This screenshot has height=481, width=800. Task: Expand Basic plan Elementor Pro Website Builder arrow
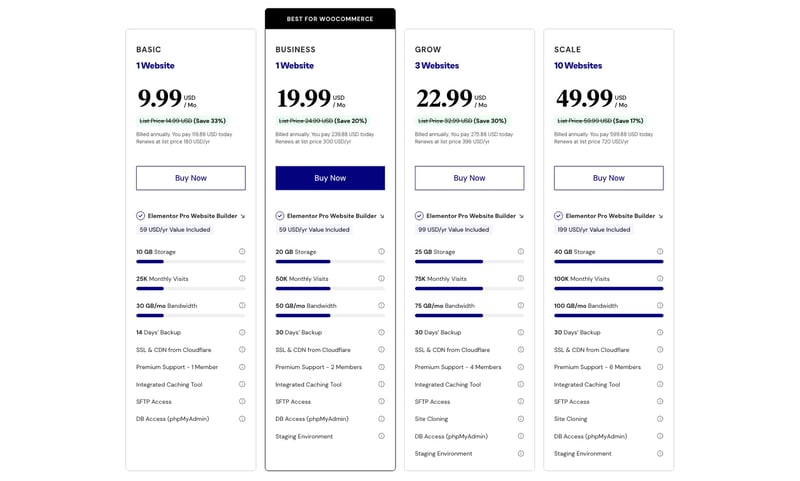pos(243,216)
